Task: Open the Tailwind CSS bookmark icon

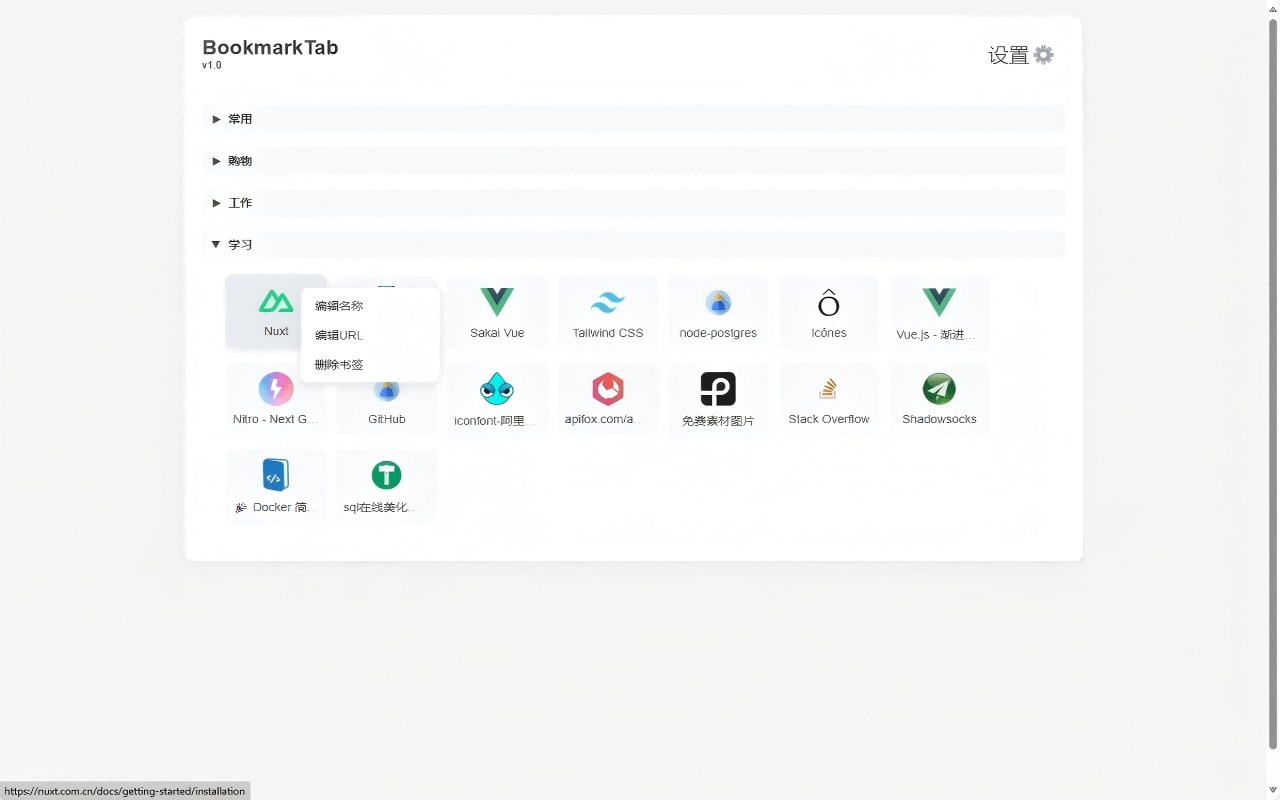Action: pyautogui.click(x=608, y=302)
